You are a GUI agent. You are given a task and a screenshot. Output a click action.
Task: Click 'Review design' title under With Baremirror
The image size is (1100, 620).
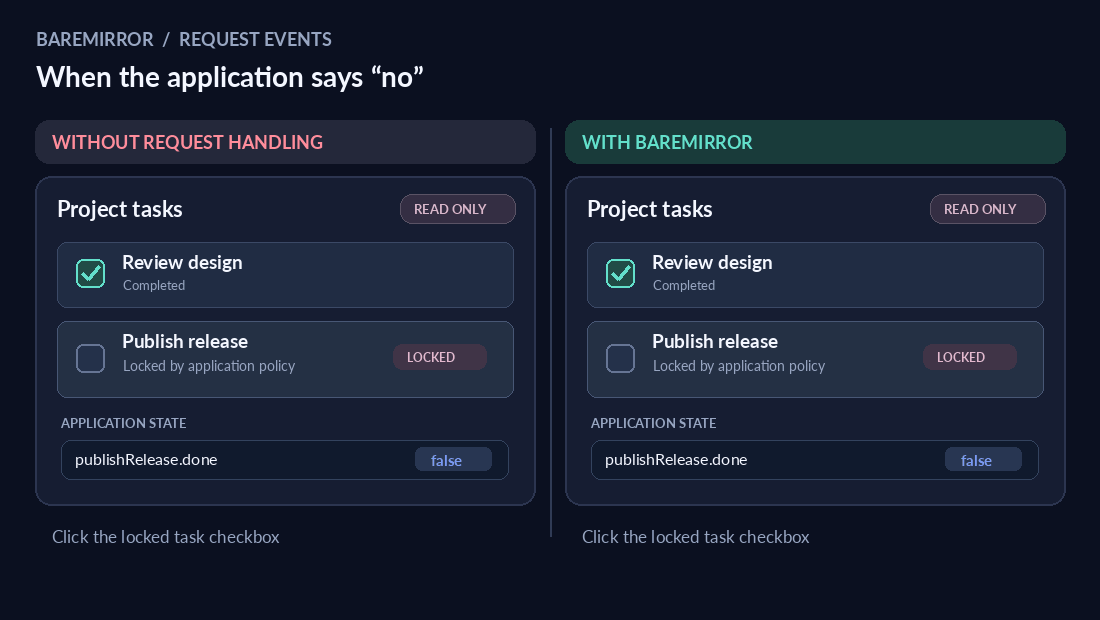[712, 262]
